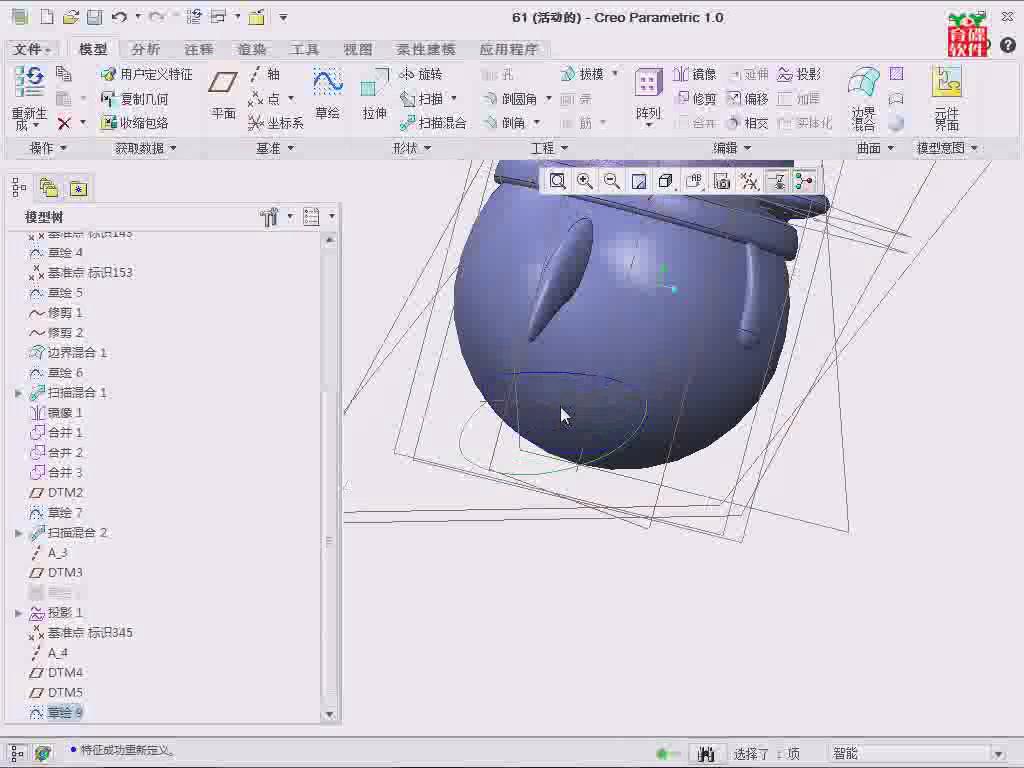Click the Copy Geometry (复制几何) button
Viewport: 1024px width, 768px height.
click(135, 99)
